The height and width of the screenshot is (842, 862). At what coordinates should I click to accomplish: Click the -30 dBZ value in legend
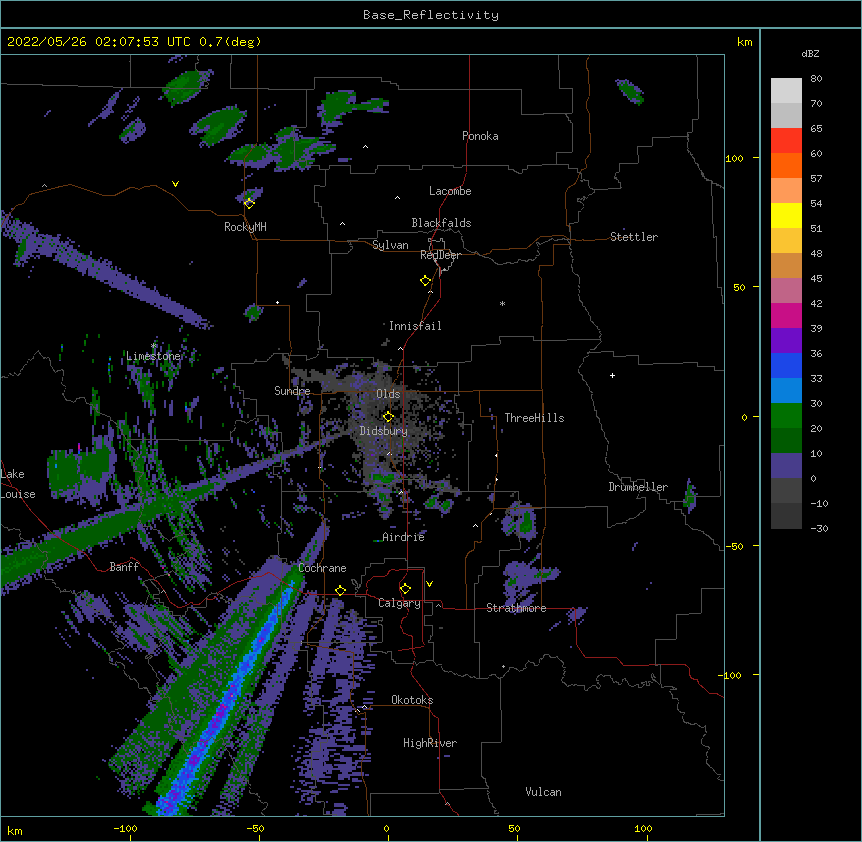click(x=819, y=528)
